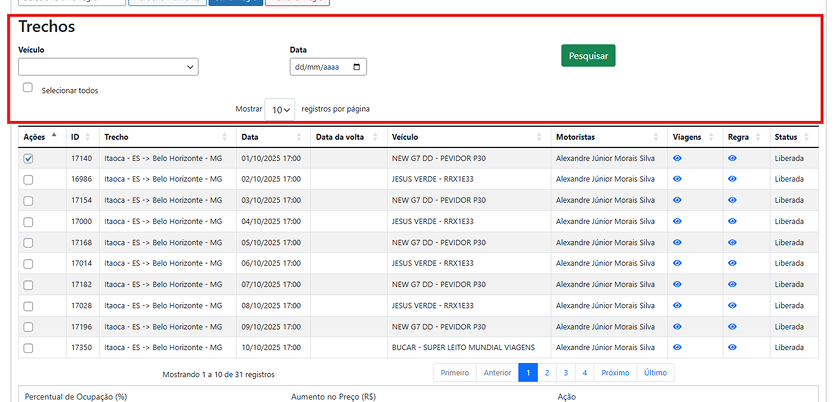Open calendar picker icon in Data field
Image resolution: width=834 pixels, height=402 pixels.
point(357,67)
